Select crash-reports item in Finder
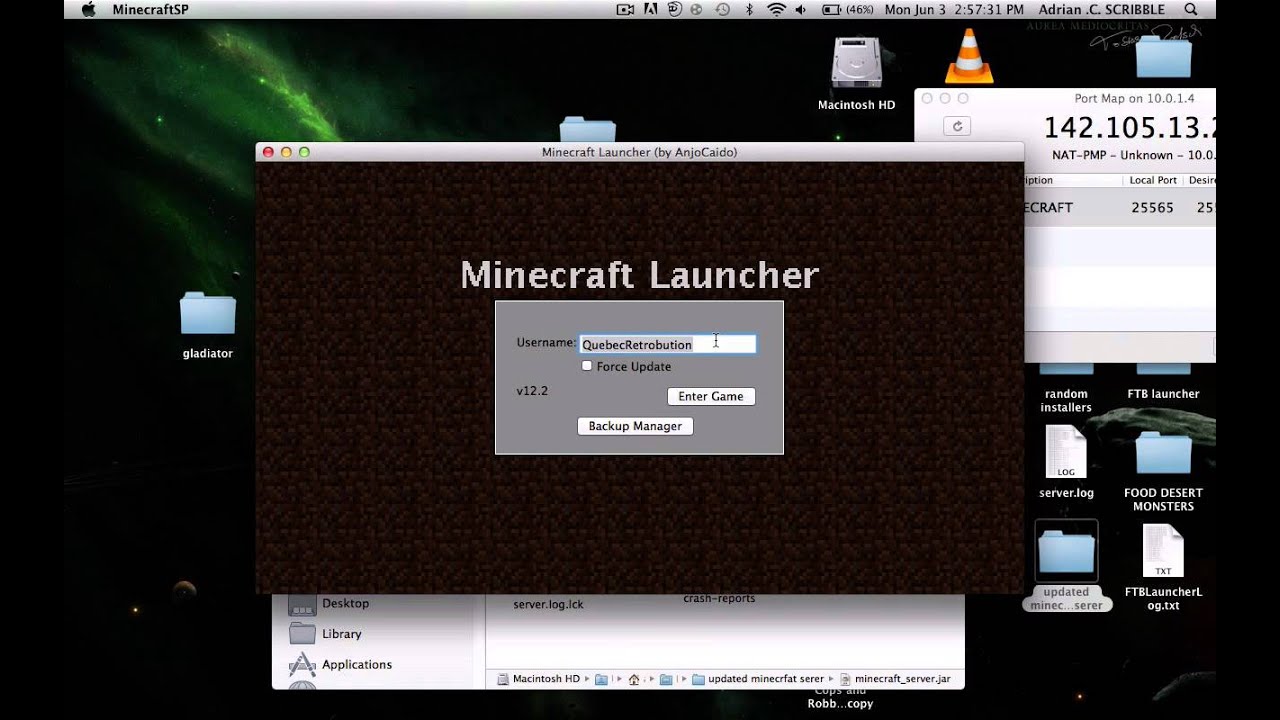The height and width of the screenshot is (720, 1280). point(719,599)
